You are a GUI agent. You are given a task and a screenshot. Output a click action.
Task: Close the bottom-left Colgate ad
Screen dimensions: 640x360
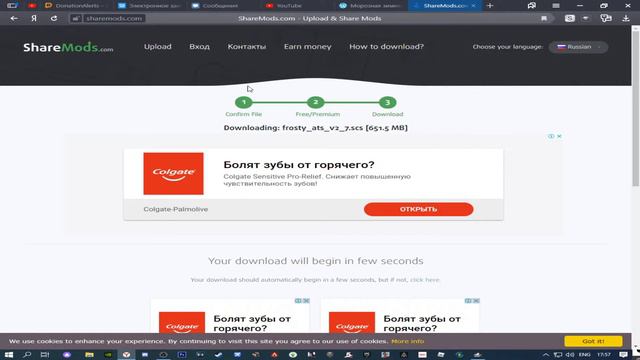coord(306,301)
